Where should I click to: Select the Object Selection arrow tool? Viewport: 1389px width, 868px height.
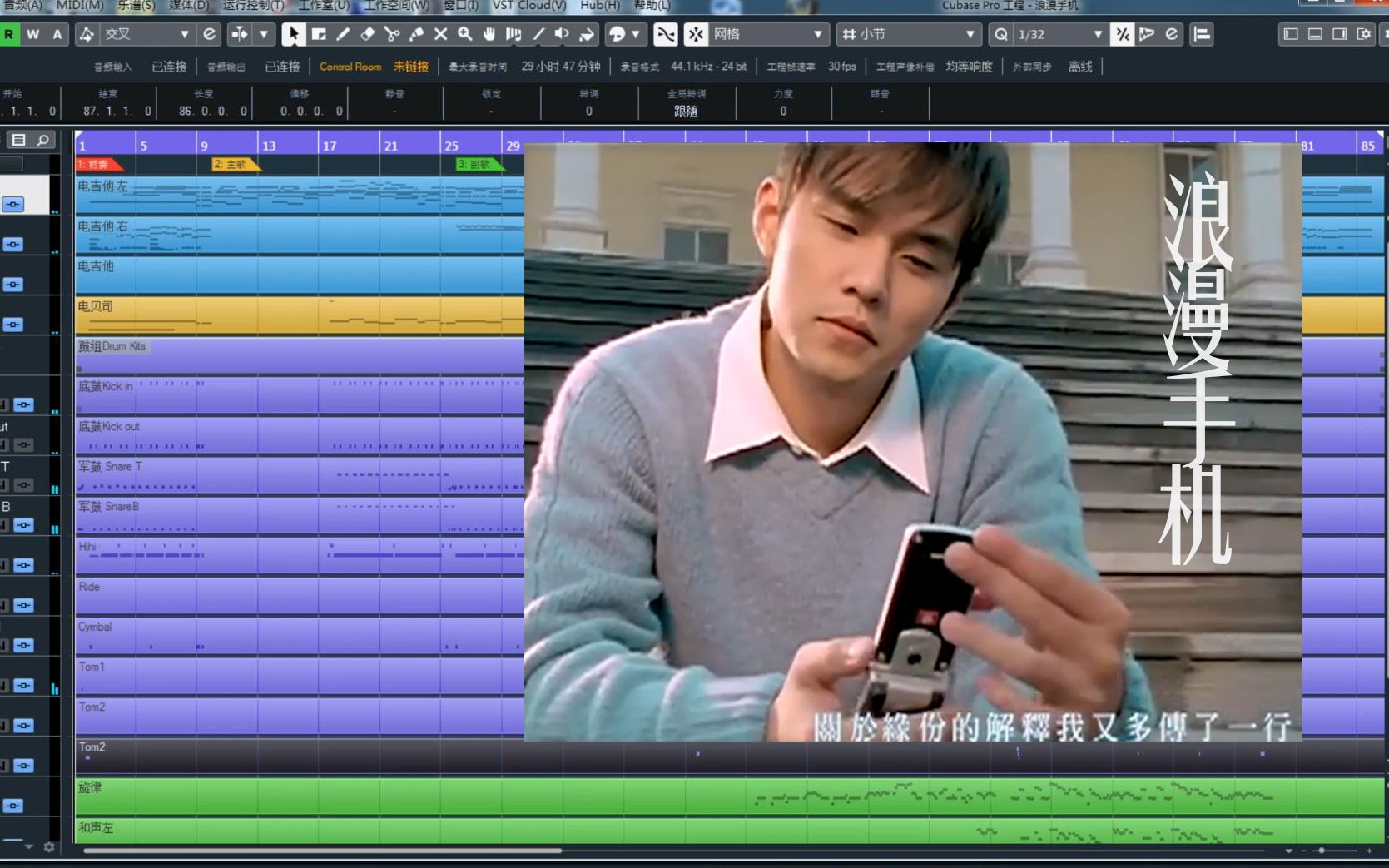click(x=293, y=34)
